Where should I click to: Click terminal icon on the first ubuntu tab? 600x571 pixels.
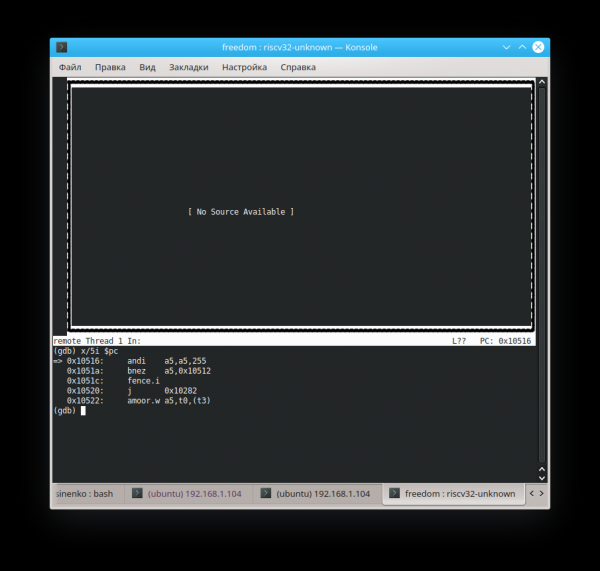click(137, 494)
